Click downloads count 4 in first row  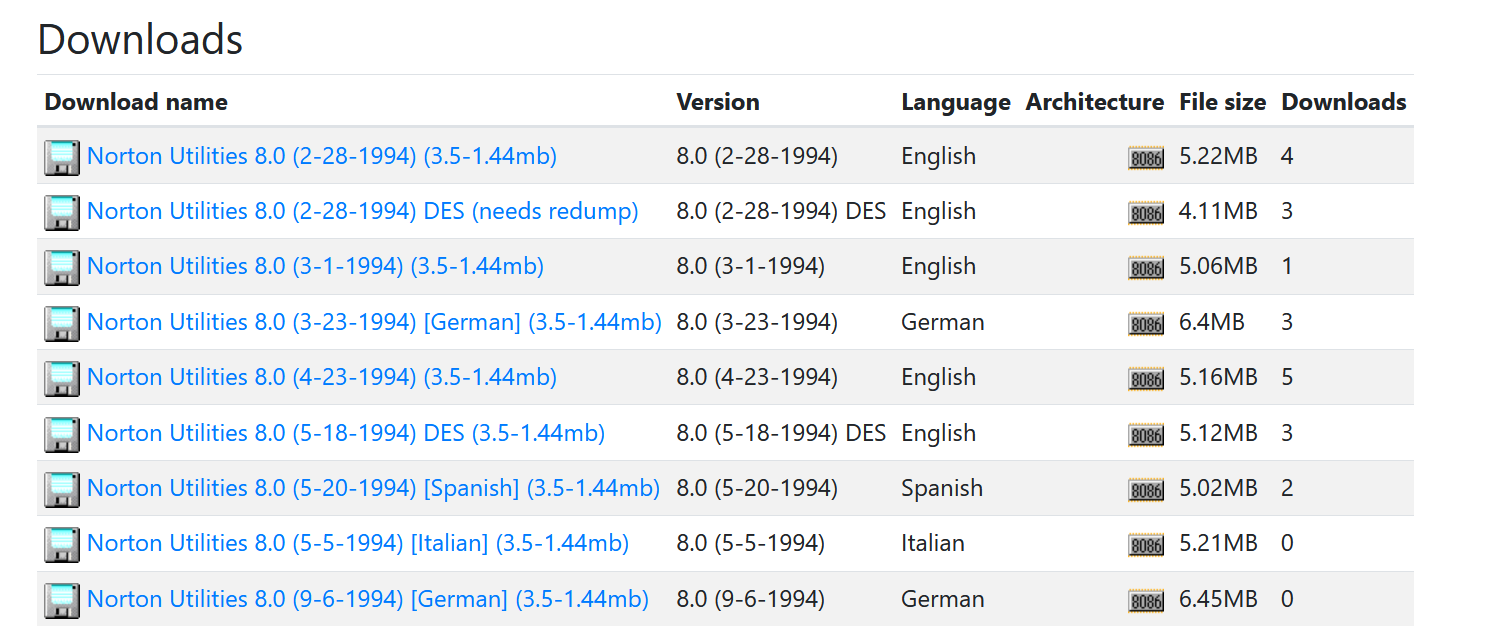tap(1287, 156)
